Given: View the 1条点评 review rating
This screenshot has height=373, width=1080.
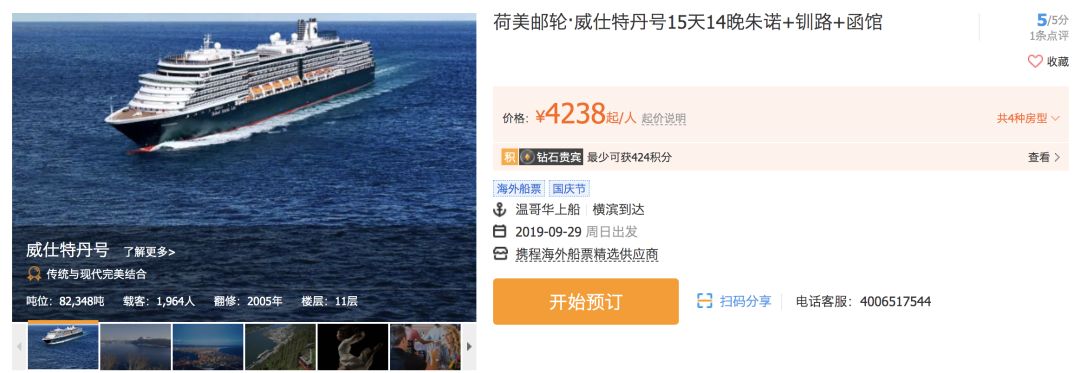Looking at the screenshot, I should point(1049,36).
